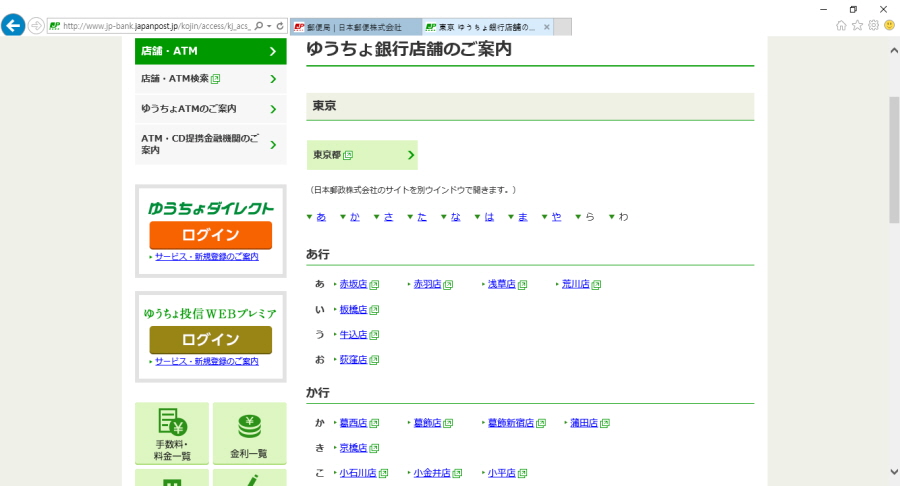Open the 赤羽店 branch link

click(x=427, y=284)
